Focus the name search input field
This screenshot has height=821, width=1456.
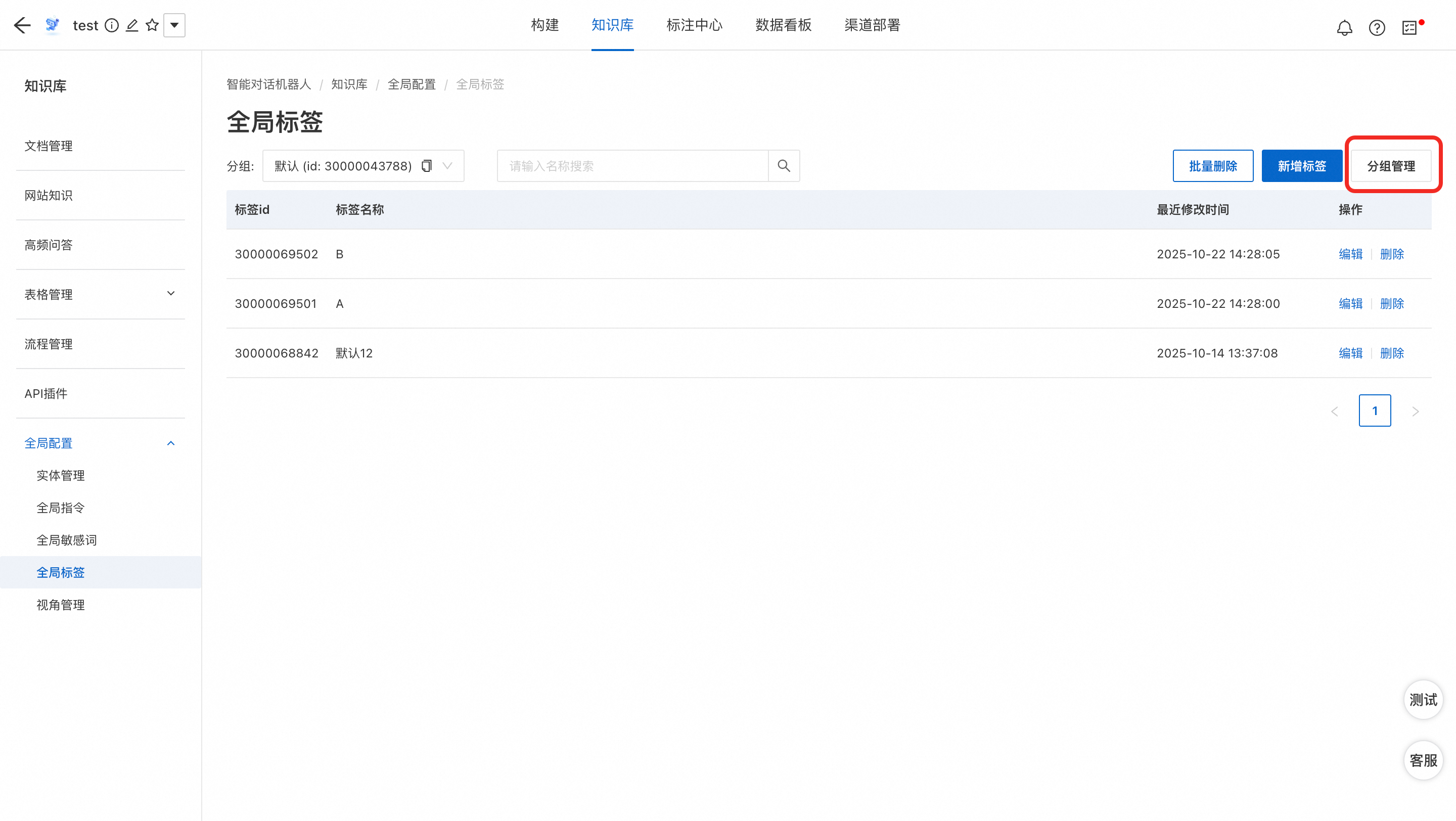(632, 165)
